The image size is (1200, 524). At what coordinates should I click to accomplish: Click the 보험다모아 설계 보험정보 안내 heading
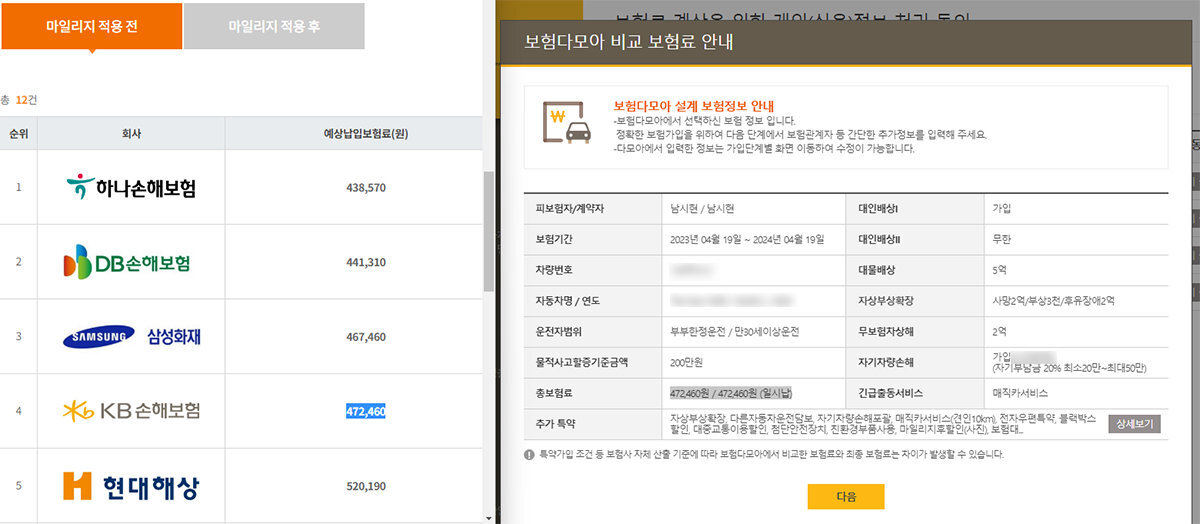tap(693, 105)
